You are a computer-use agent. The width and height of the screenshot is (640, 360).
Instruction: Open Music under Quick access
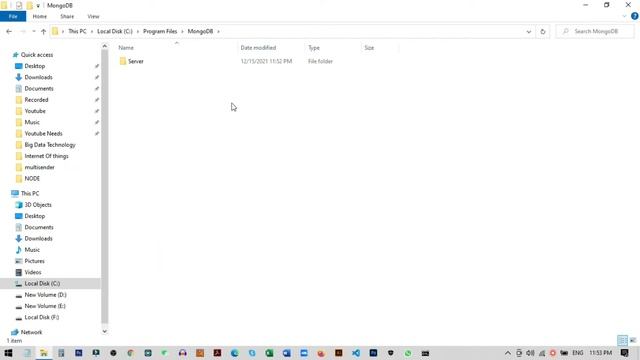pyautogui.click(x=32, y=122)
